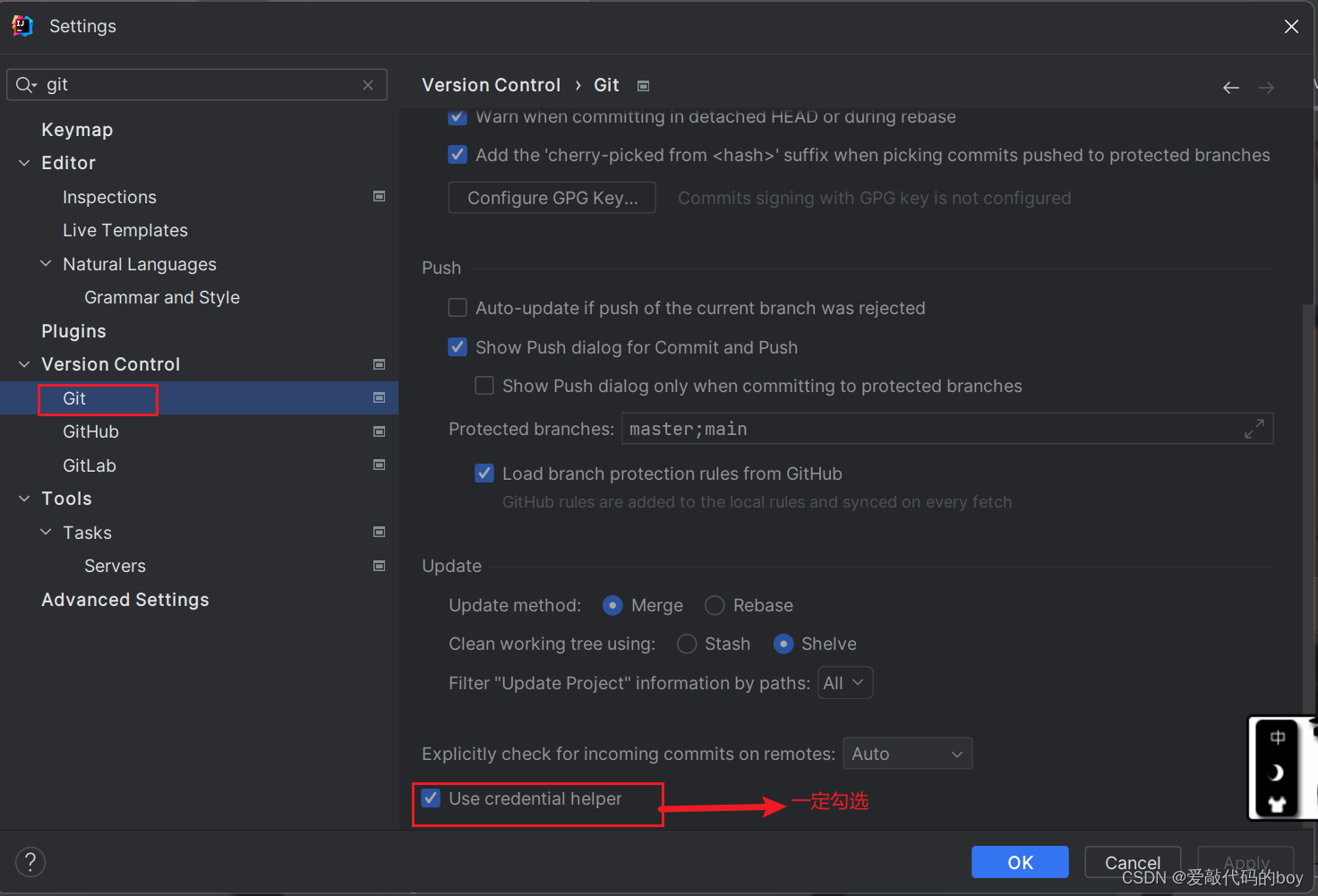The width and height of the screenshot is (1318, 896).
Task: Open Advanced Settings page
Action: coord(125,600)
